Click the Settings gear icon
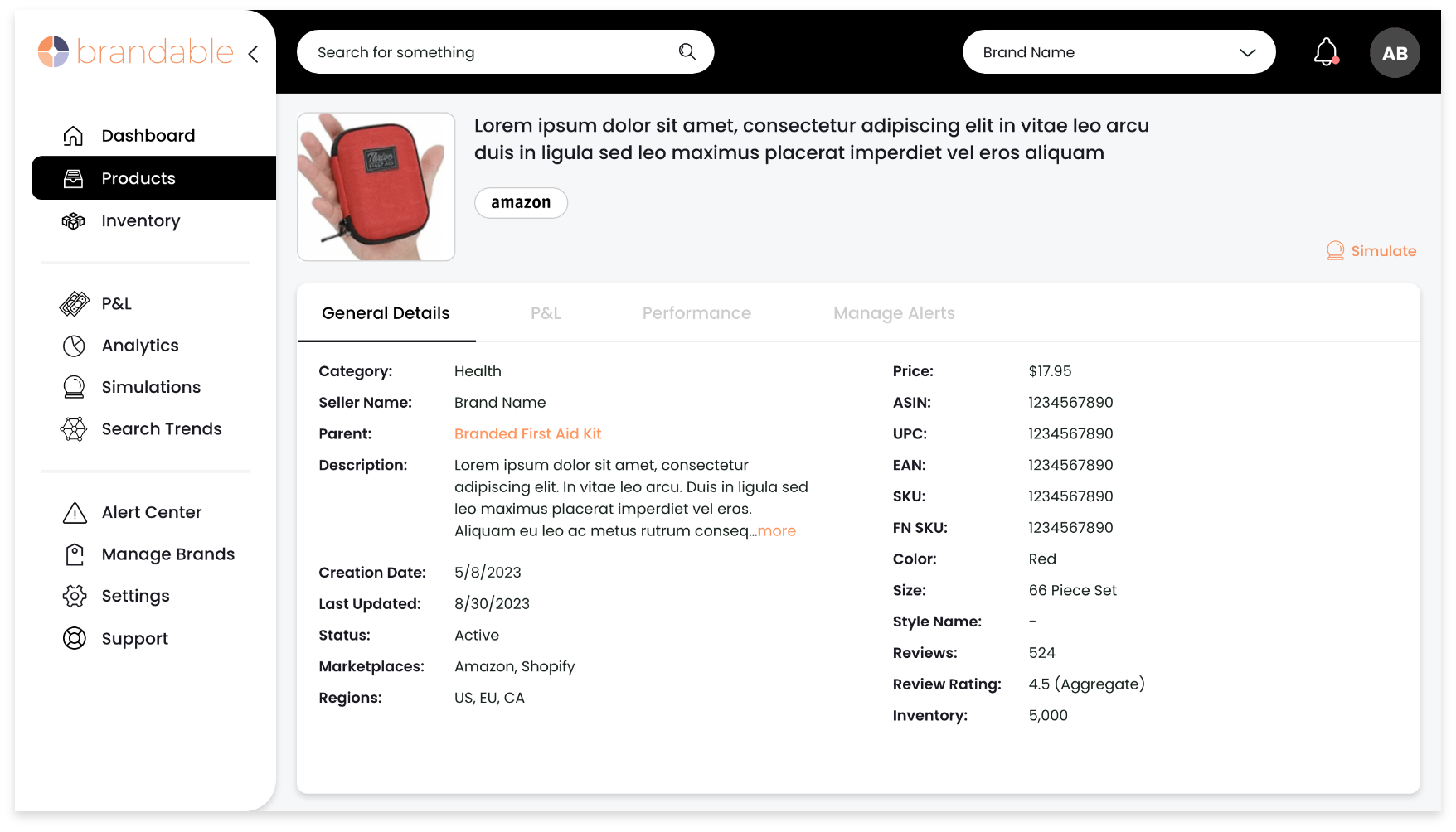 tap(75, 596)
